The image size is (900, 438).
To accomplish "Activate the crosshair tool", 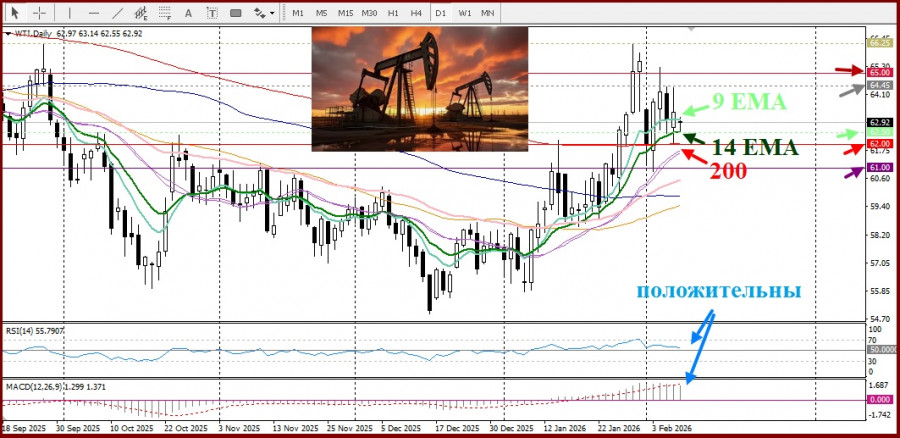I will [39, 13].
